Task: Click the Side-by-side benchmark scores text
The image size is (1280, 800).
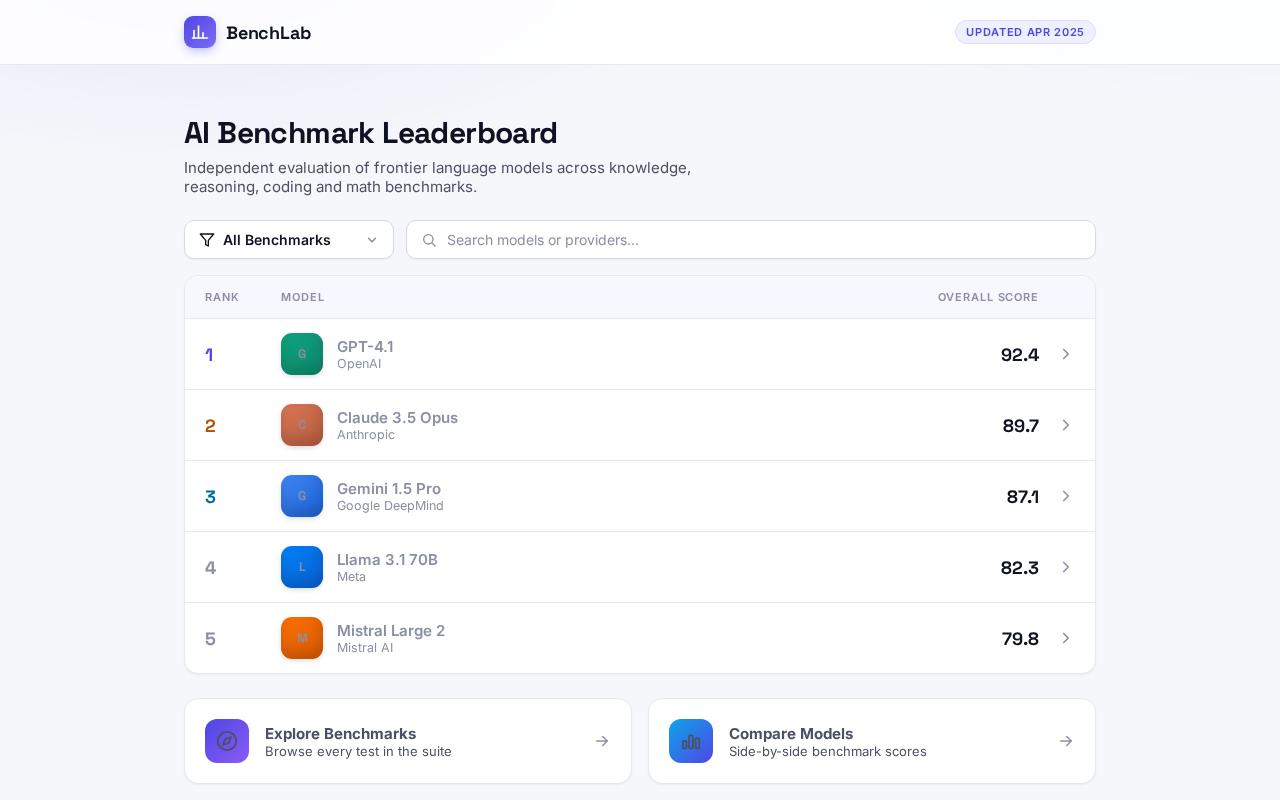Action: tap(828, 751)
